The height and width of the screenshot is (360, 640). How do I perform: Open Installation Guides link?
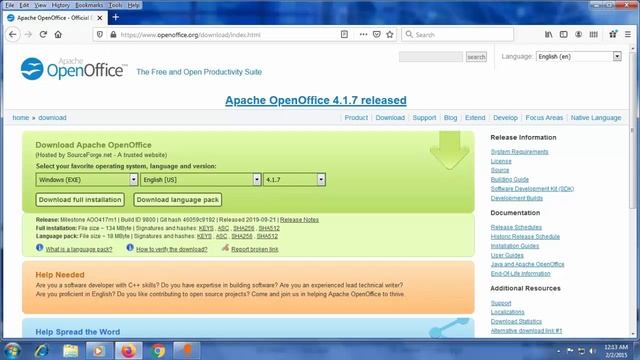click(515, 246)
